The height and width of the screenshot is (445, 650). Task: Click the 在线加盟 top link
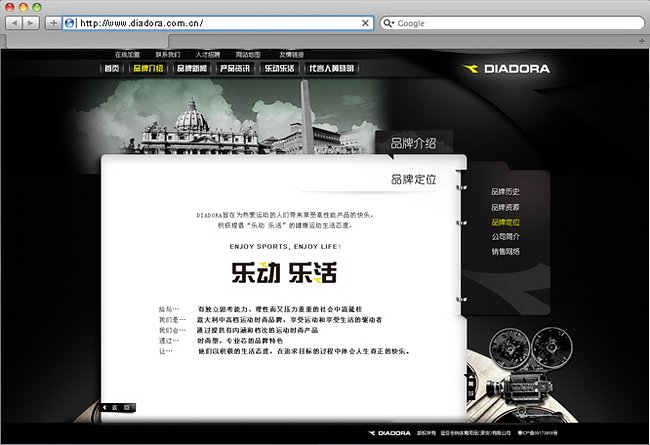(x=127, y=54)
